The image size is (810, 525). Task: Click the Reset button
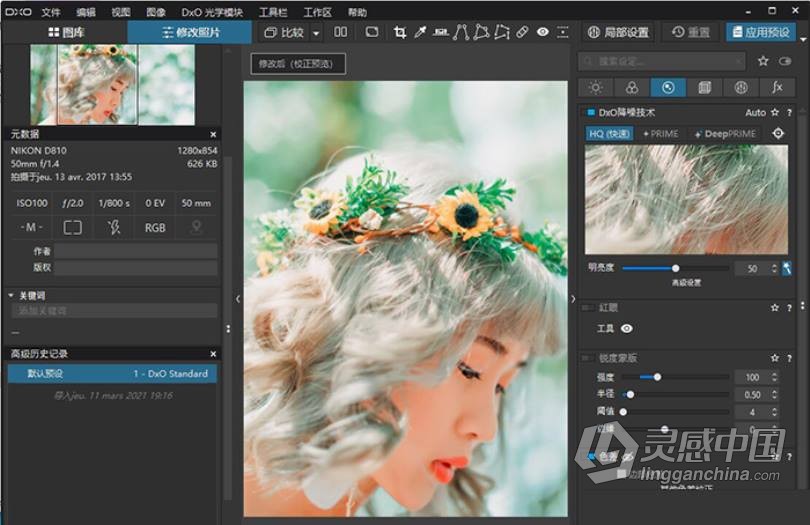690,33
